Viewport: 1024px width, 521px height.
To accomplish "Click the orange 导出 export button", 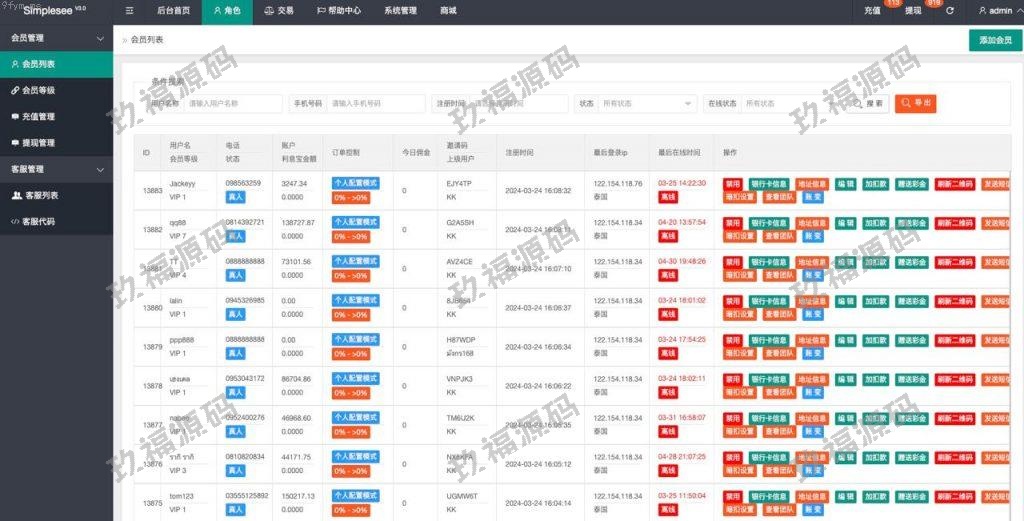I will pyautogui.click(x=915, y=103).
